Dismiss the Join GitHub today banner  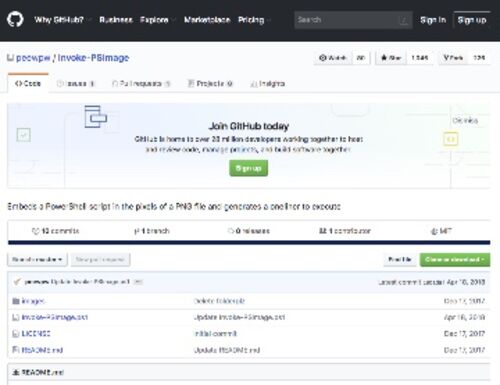pos(465,120)
